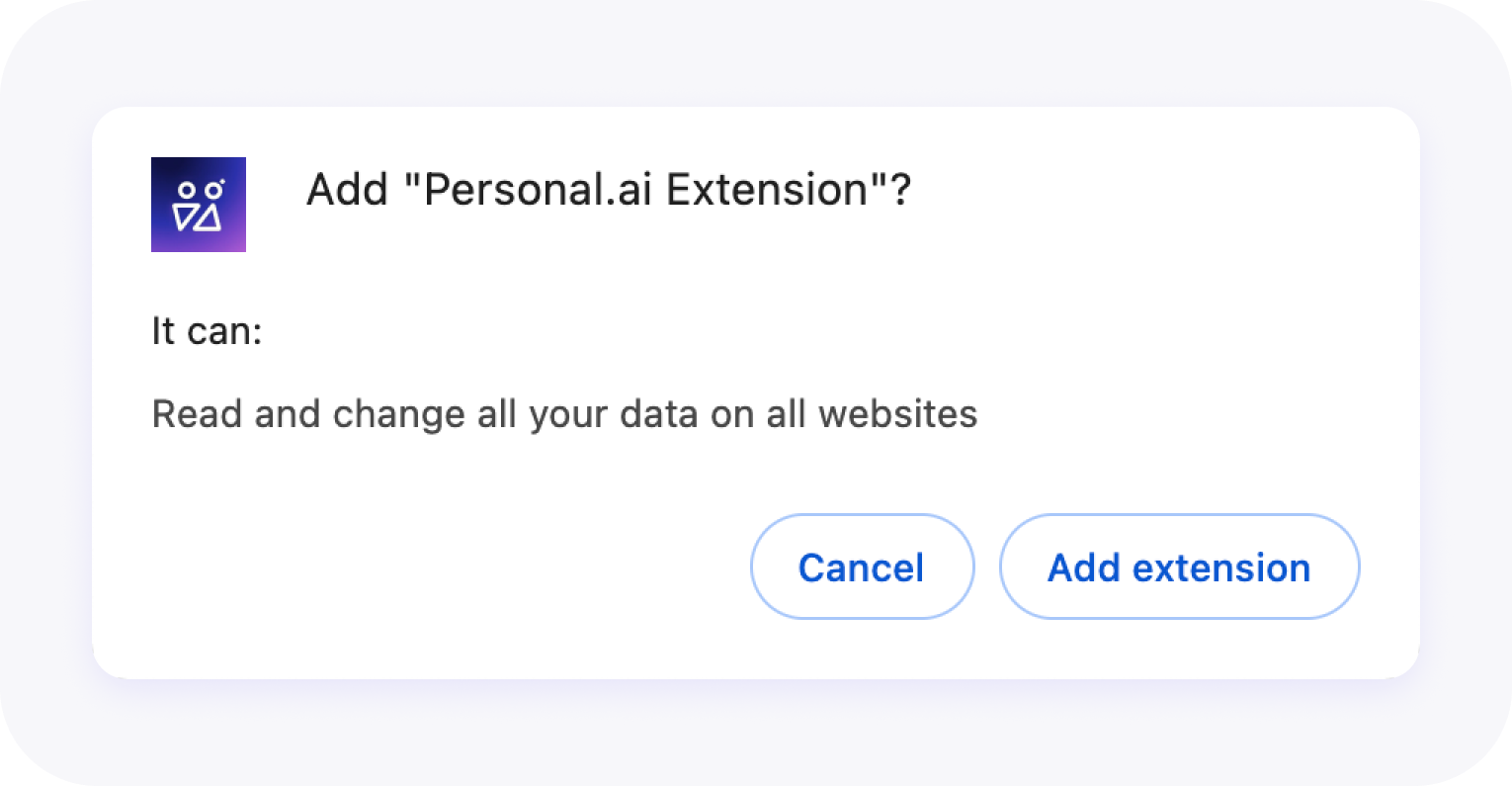Dismiss the install prompt via Cancel
Screen dimensions: 1512x786
pos(862,567)
